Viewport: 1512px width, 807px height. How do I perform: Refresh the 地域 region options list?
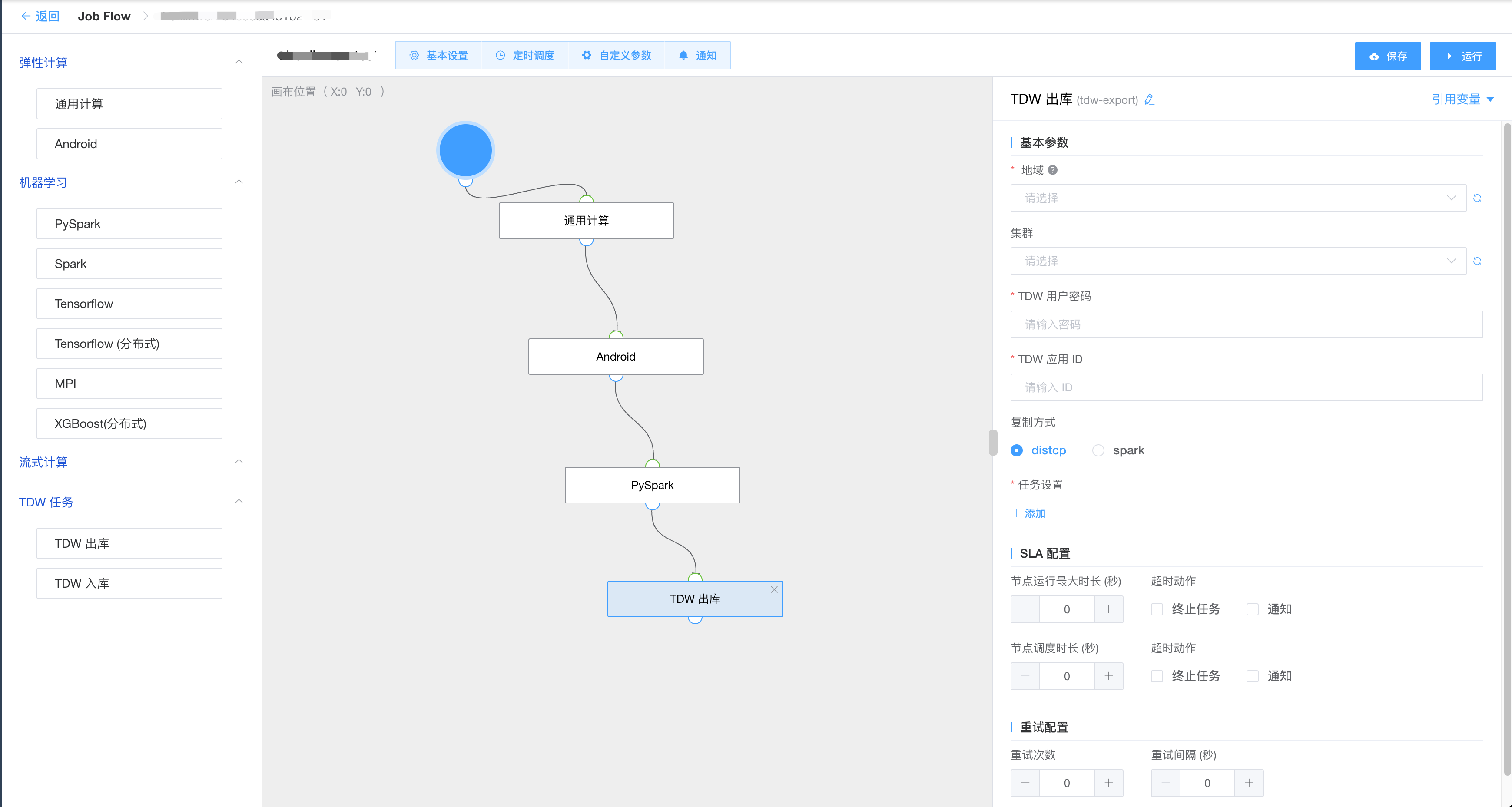pyautogui.click(x=1478, y=198)
